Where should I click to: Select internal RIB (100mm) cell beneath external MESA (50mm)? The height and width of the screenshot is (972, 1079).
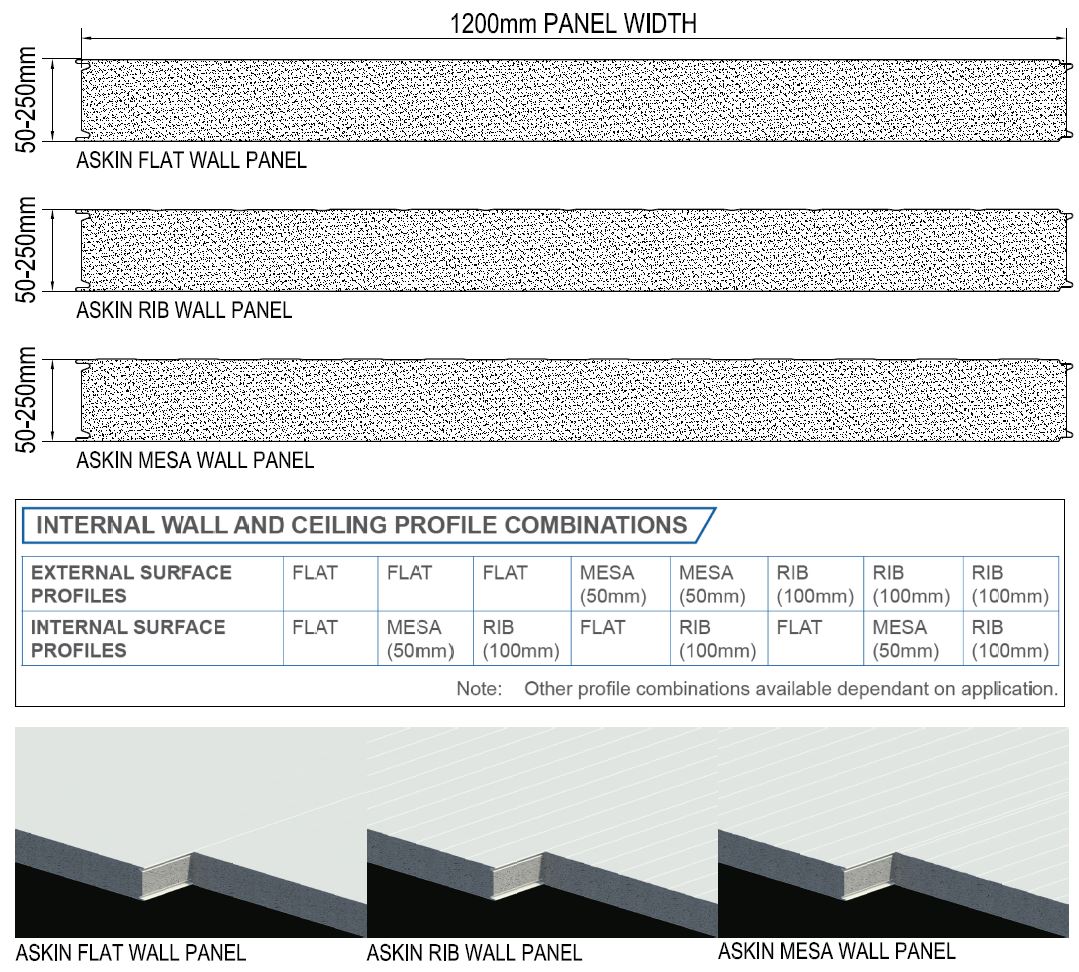pos(719,638)
